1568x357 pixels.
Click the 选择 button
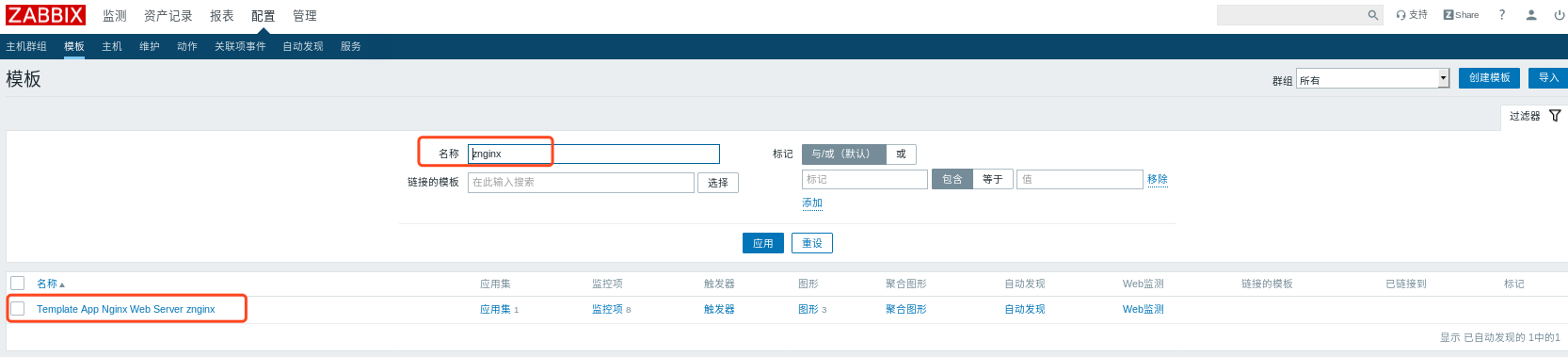point(718,183)
